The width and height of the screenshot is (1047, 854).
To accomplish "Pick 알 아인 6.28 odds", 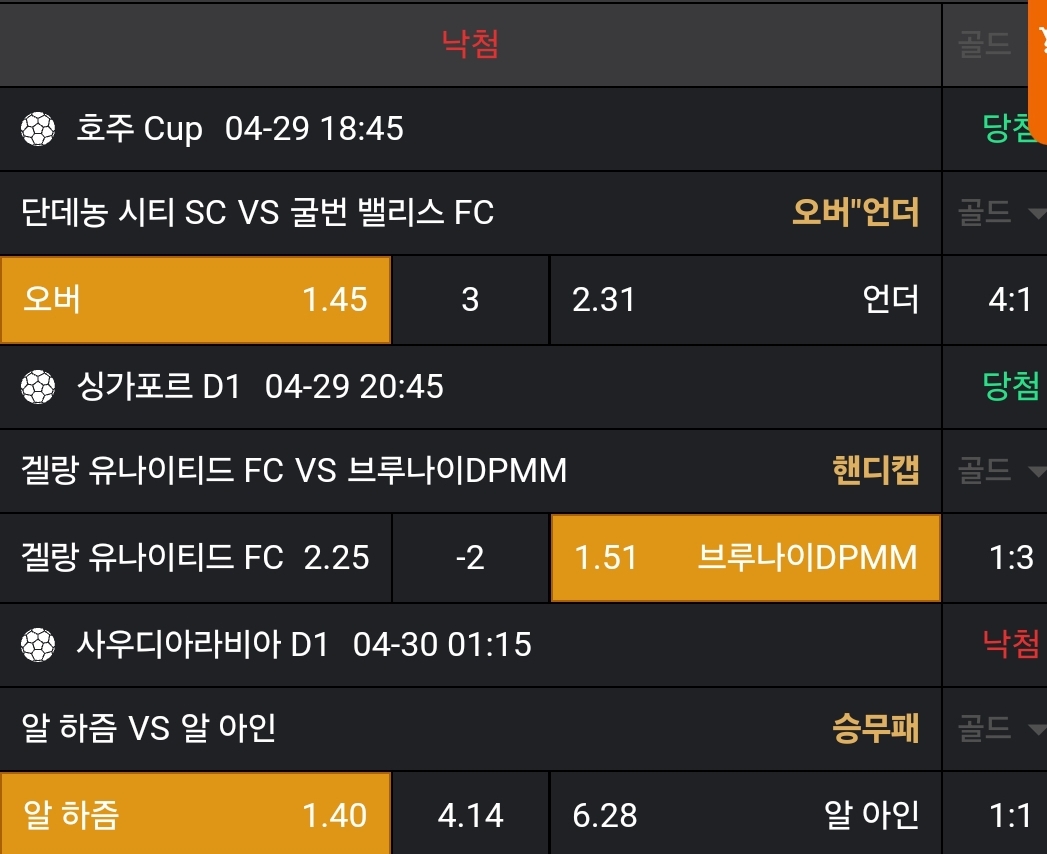I will [745, 815].
